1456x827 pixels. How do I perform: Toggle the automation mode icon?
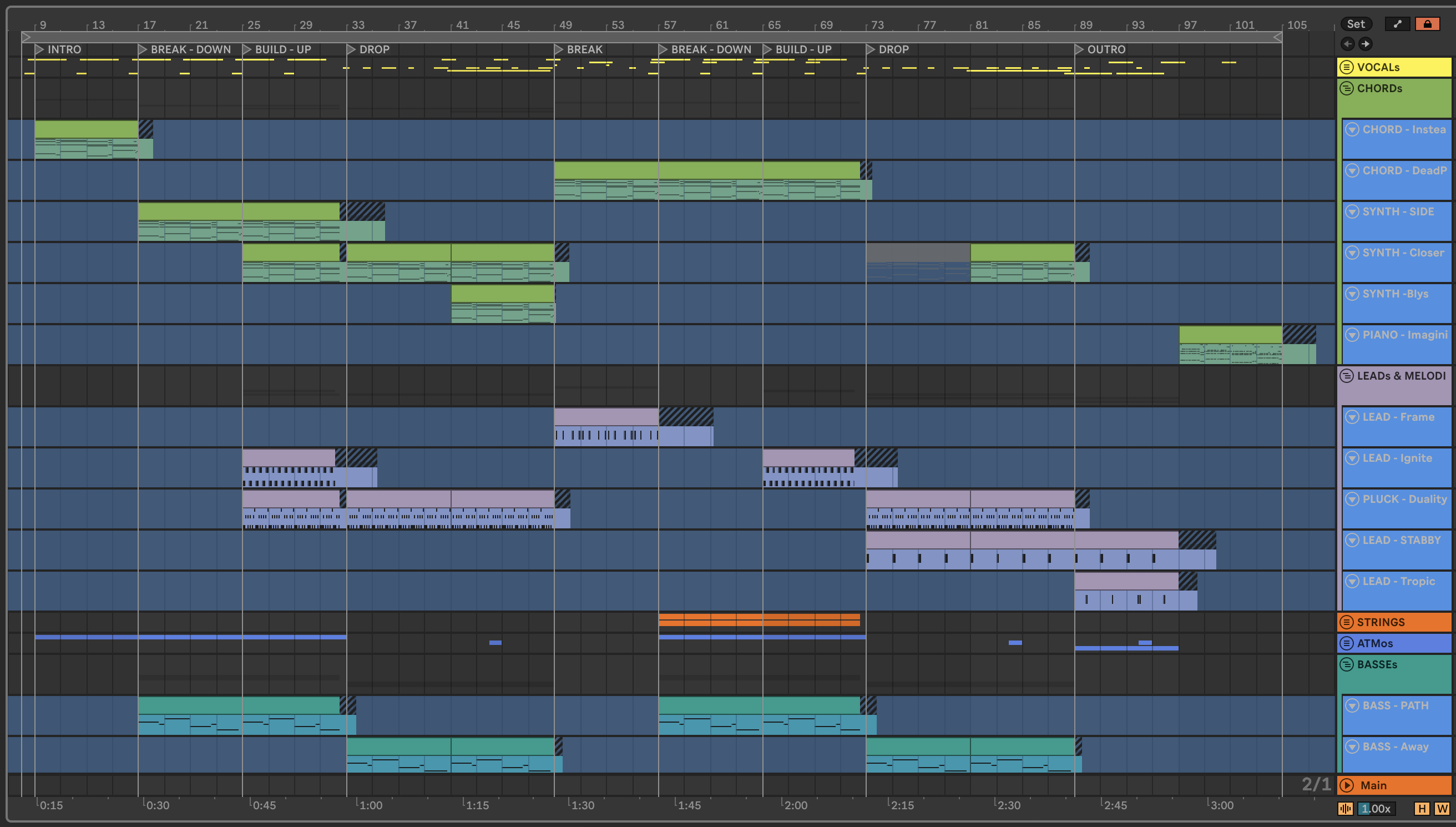[1397, 24]
